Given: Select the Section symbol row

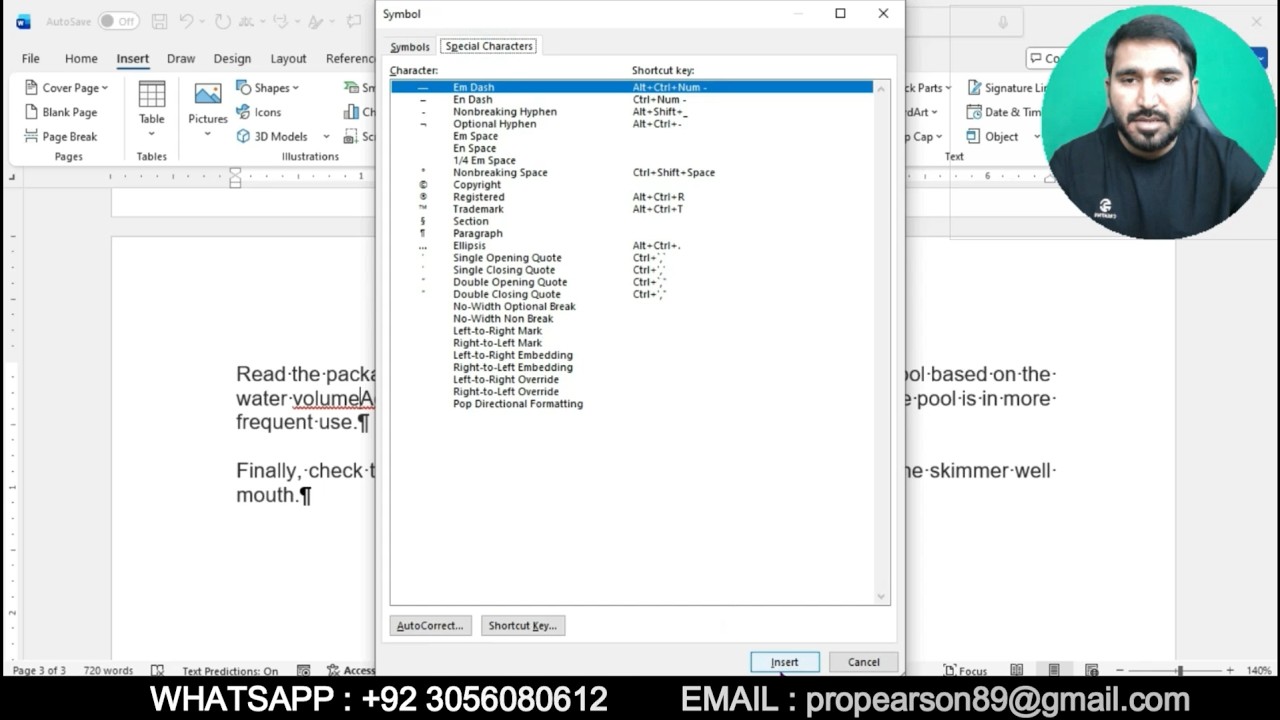Looking at the screenshot, I should 632,221.
